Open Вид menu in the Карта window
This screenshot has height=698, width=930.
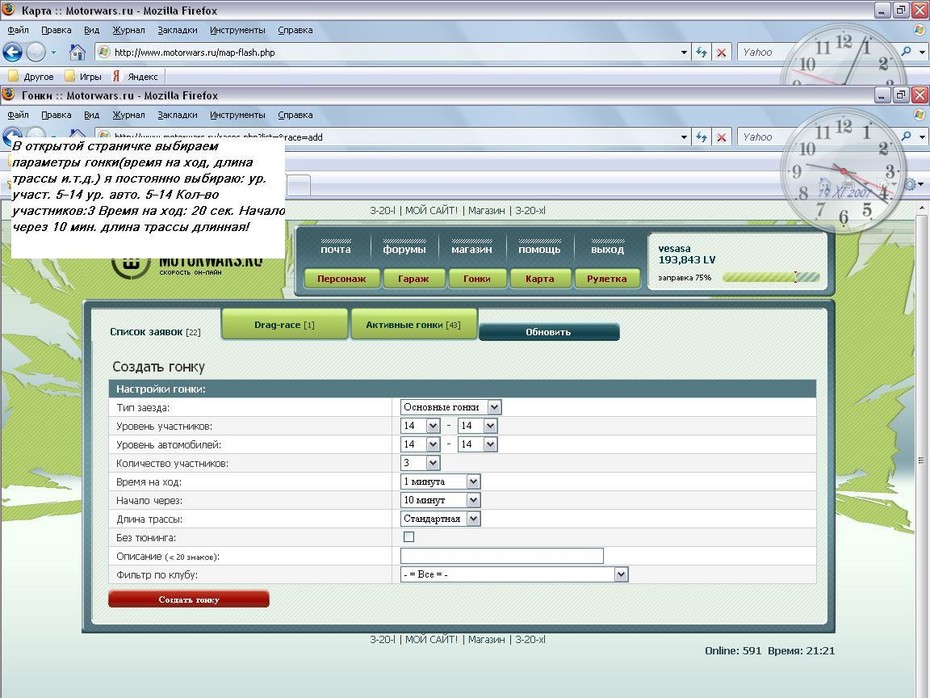tap(91, 30)
